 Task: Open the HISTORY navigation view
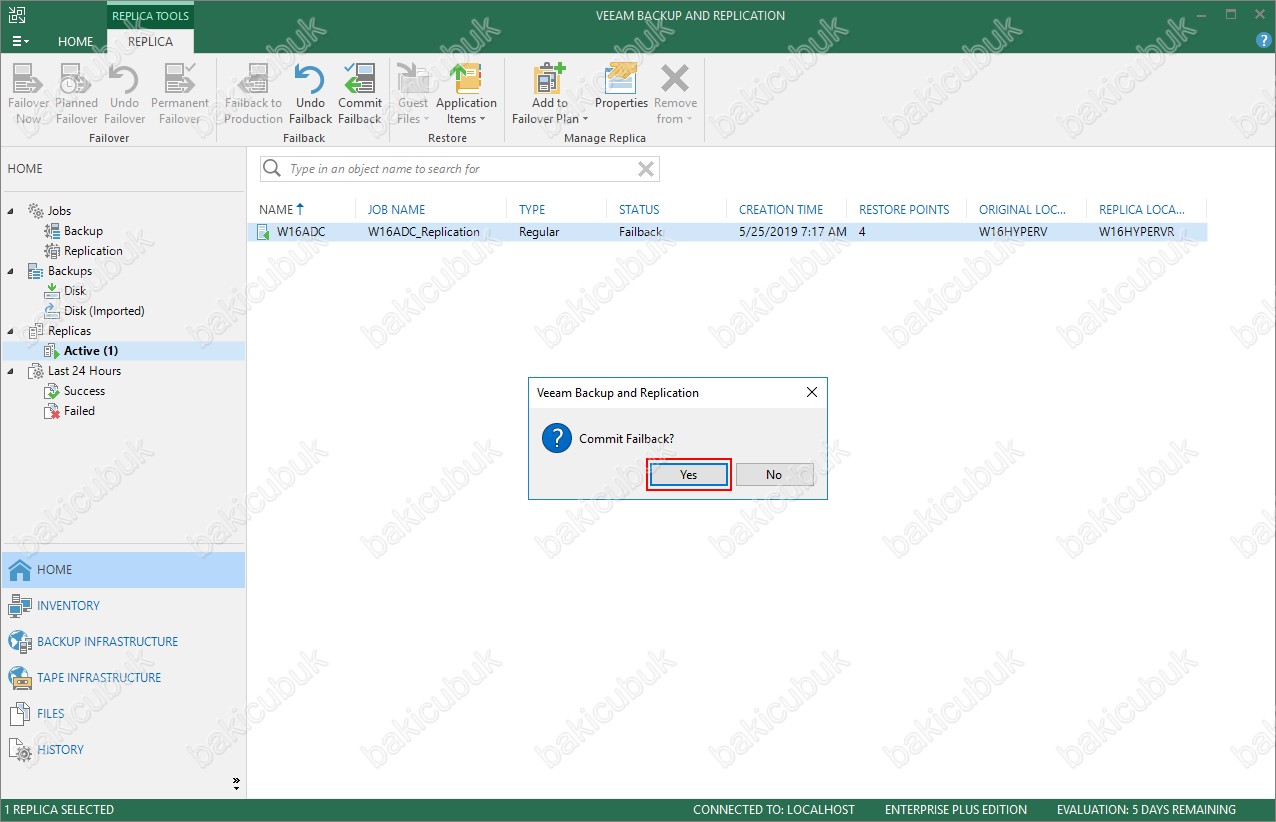click(x=123, y=750)
